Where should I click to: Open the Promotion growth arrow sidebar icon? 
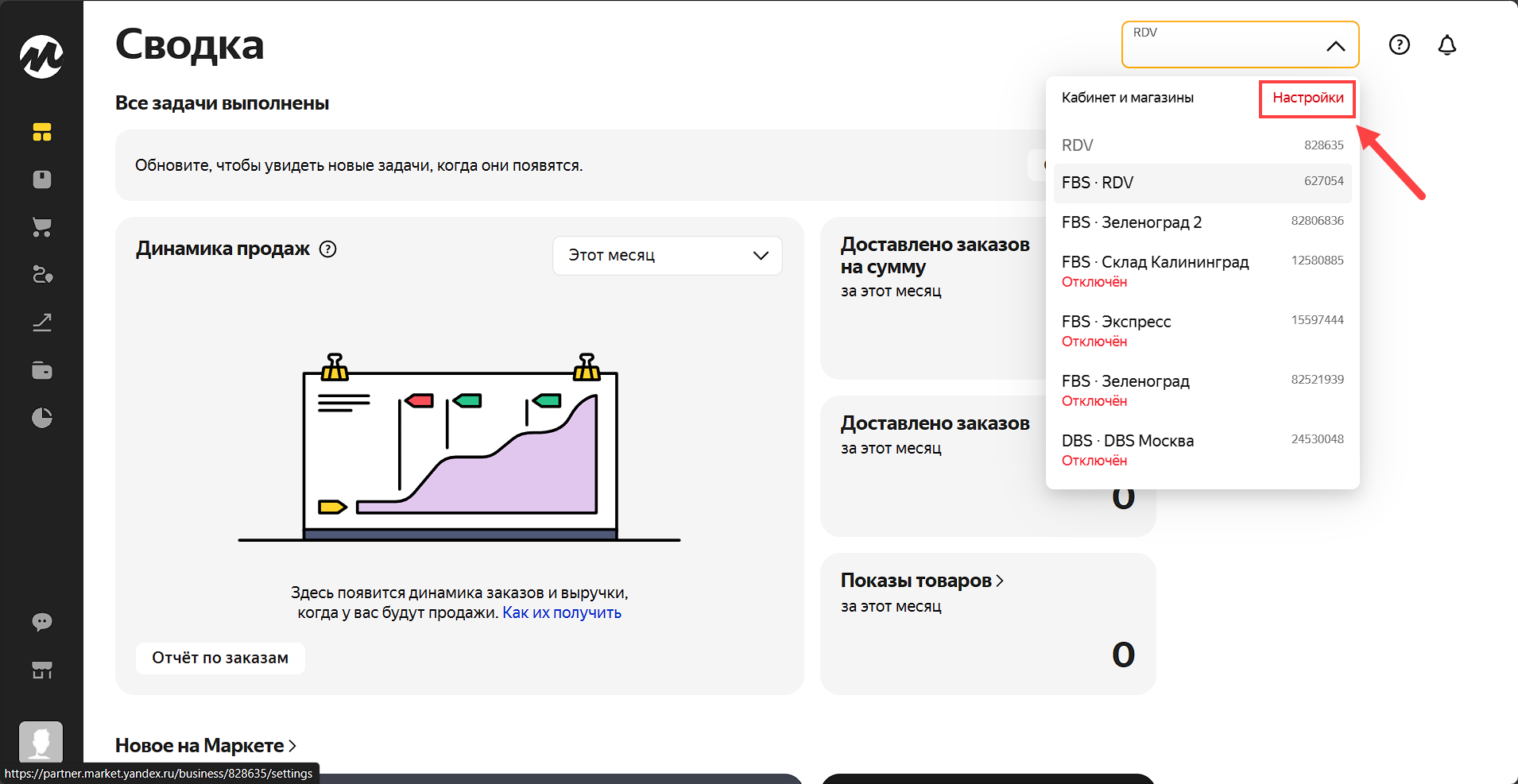point(42,322)
